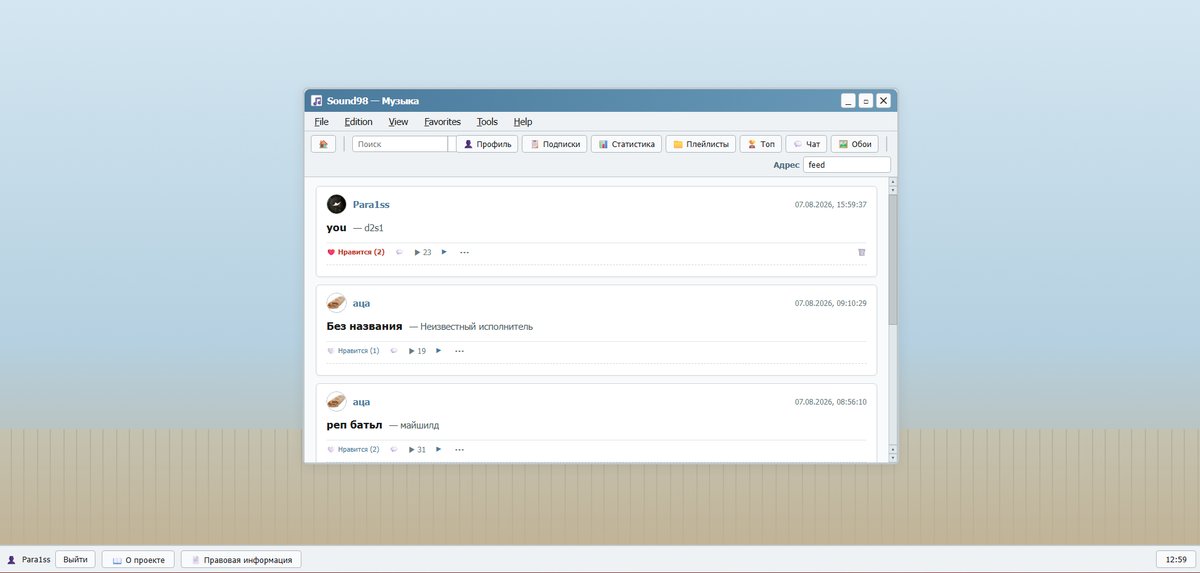This screenshot has height=573, width=1200.
Task: Click timestamp 07.08.2026, 15:59:37
Action: coord(830,204)
